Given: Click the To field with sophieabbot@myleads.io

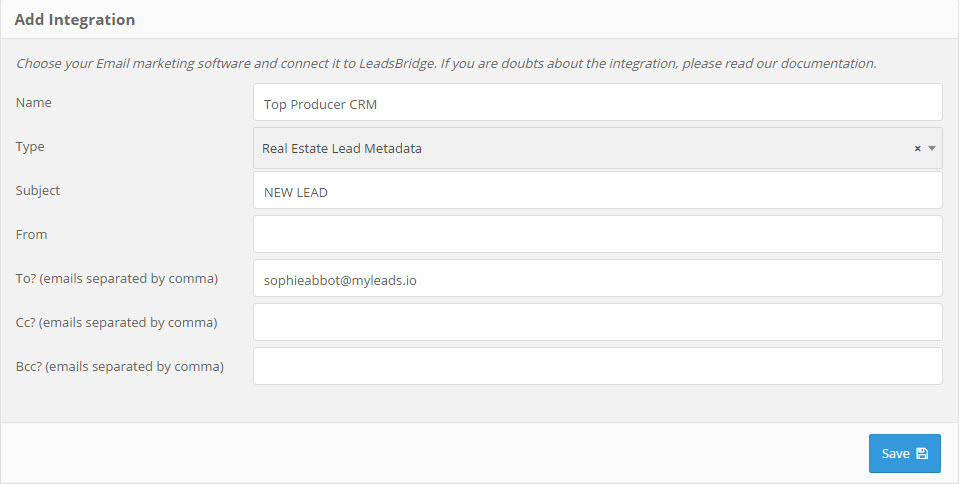Looking at the screenshot, I should click(x=598, y=278).
